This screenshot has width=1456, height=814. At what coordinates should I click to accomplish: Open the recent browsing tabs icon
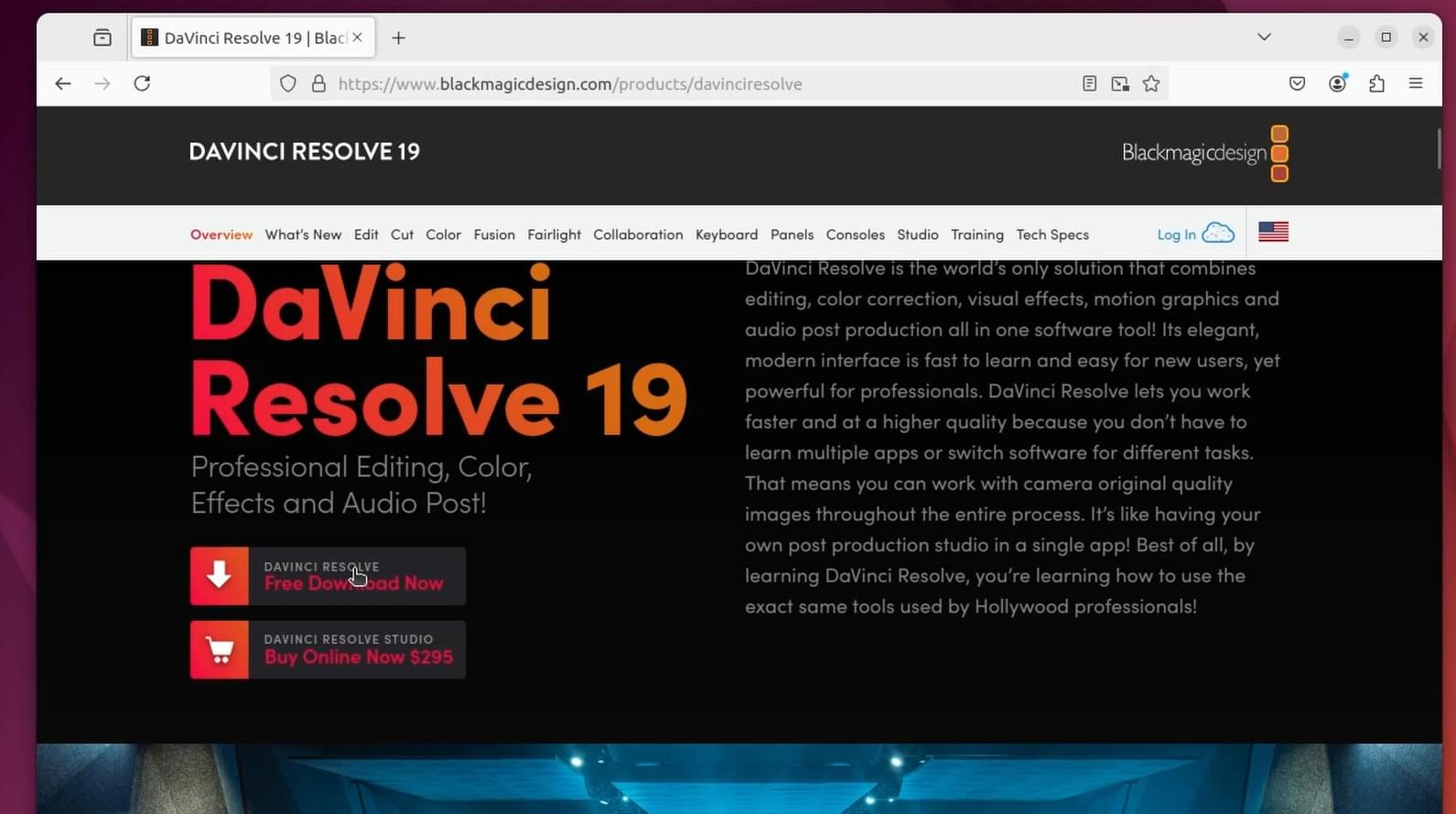pos(102,38)
